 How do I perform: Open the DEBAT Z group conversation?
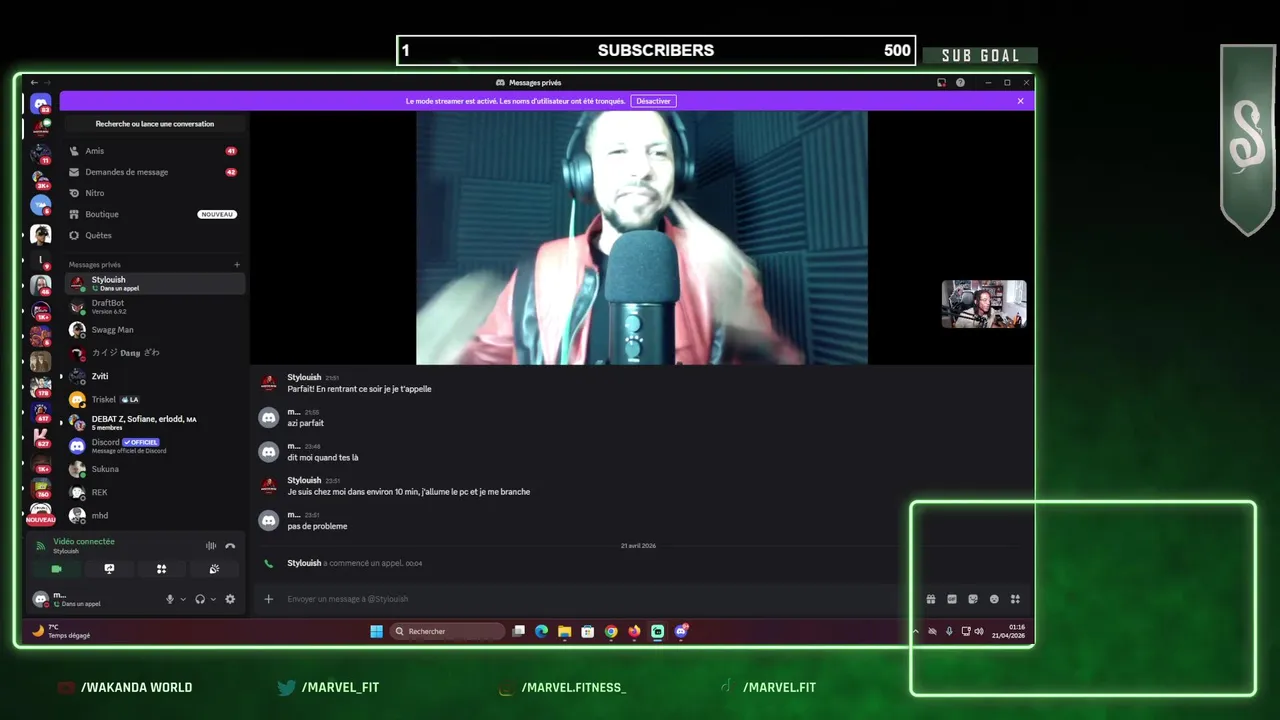tap(154, 422)
